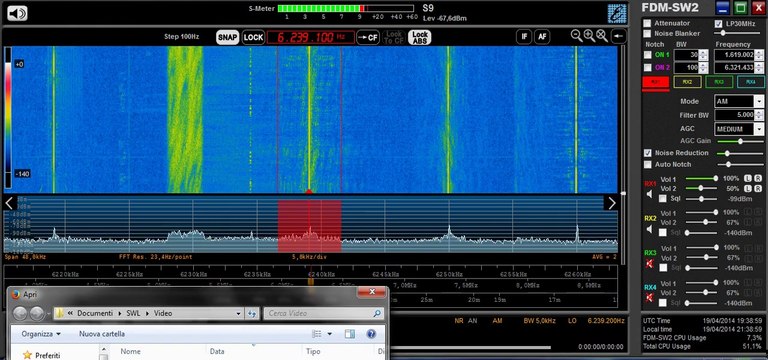Mute RX1 via its speaker icon

tap(649, 194)
